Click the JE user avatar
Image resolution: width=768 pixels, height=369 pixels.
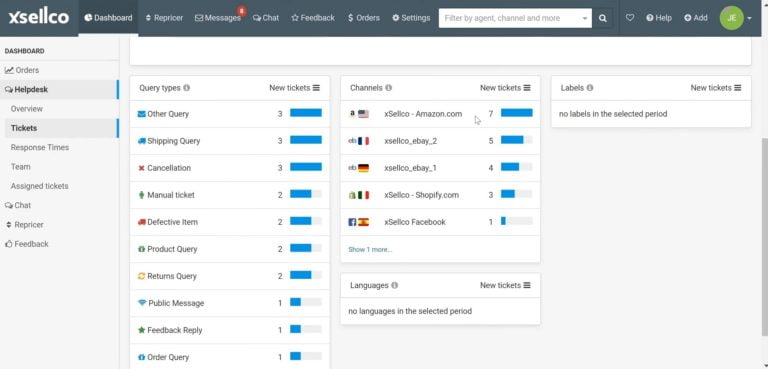[x=732, y=18]
